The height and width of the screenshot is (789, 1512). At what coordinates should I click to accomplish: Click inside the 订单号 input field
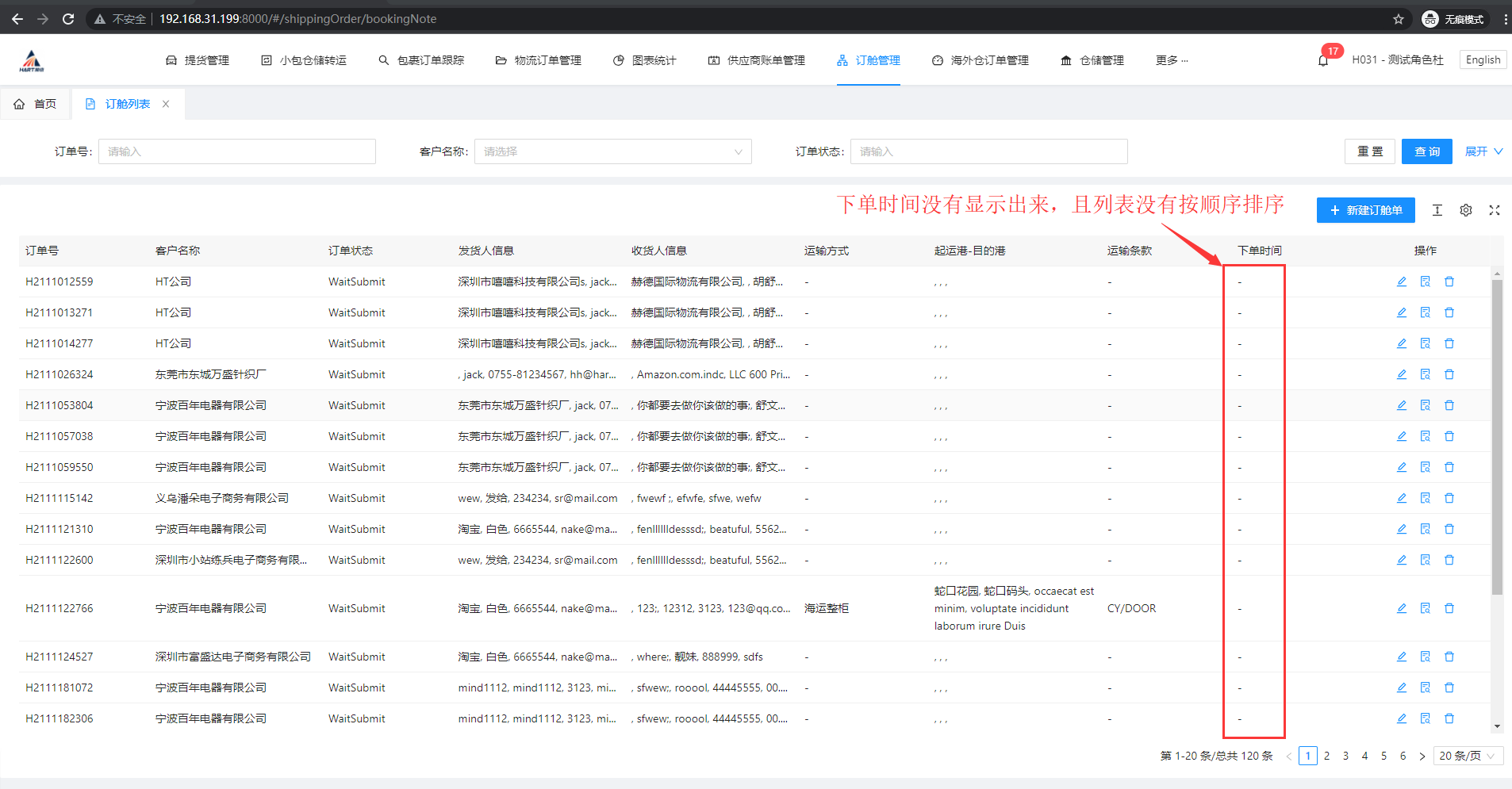click(x=236, y=151)
